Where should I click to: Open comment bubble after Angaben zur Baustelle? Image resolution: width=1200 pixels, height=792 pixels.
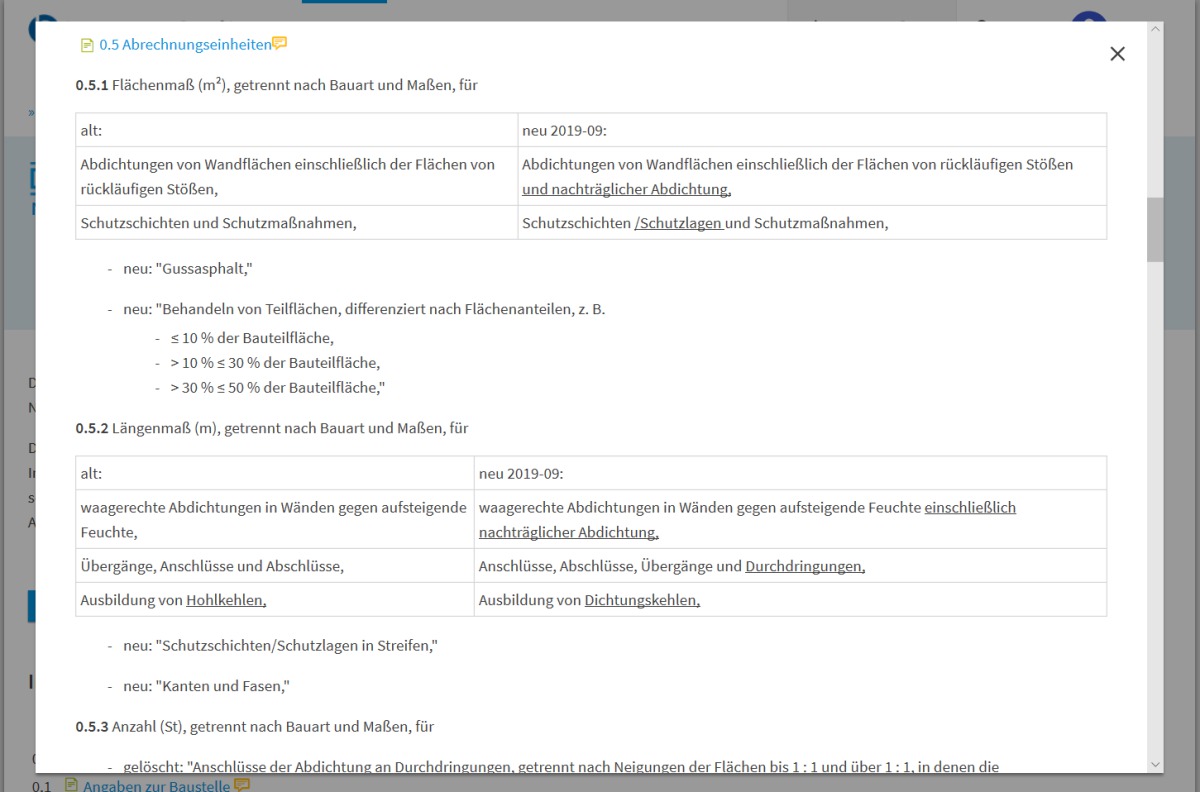pyautogui.click(x=242, y=785)
